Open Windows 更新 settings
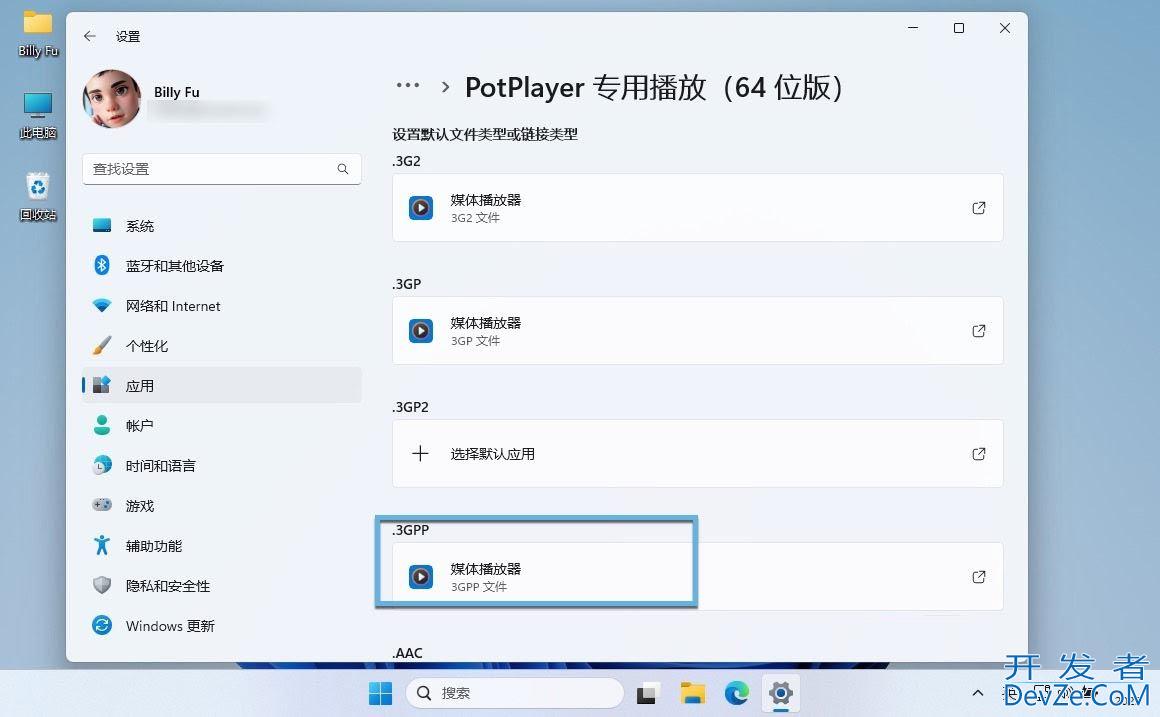The width and height of the screenshot is (1160, 717). pyautogui.click(x=222, y=625)
